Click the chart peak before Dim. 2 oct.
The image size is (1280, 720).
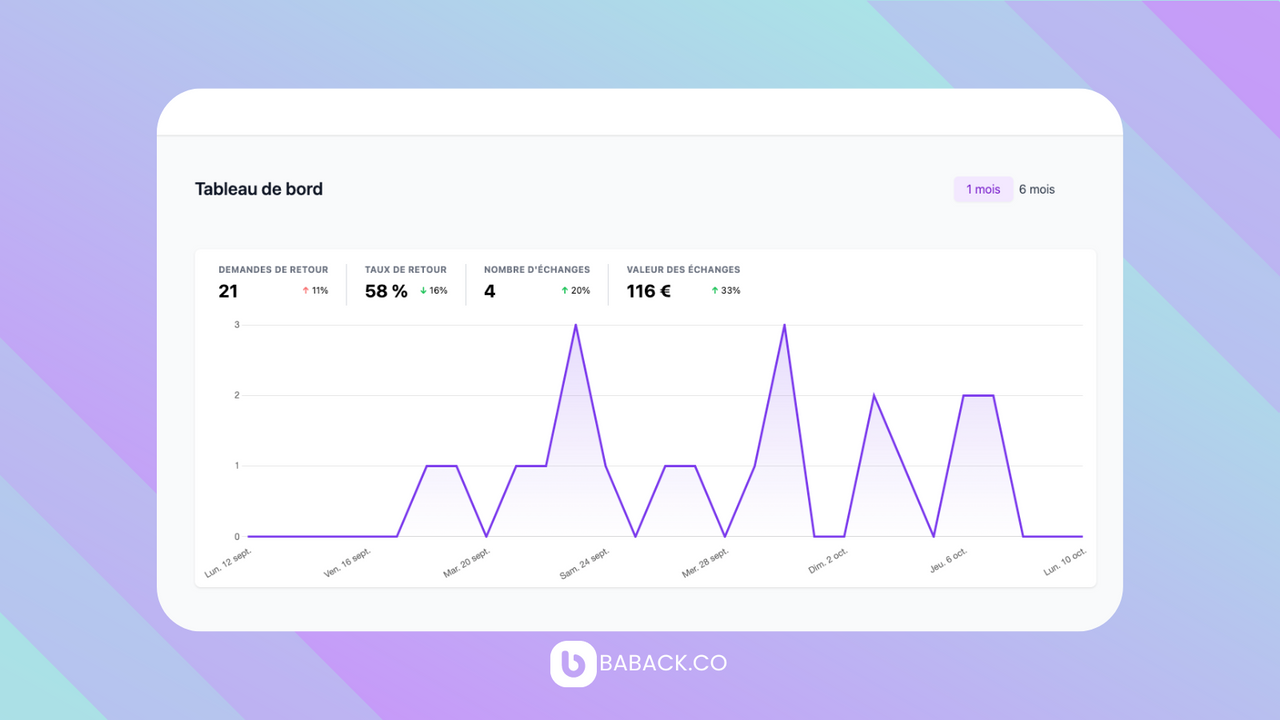784,325
